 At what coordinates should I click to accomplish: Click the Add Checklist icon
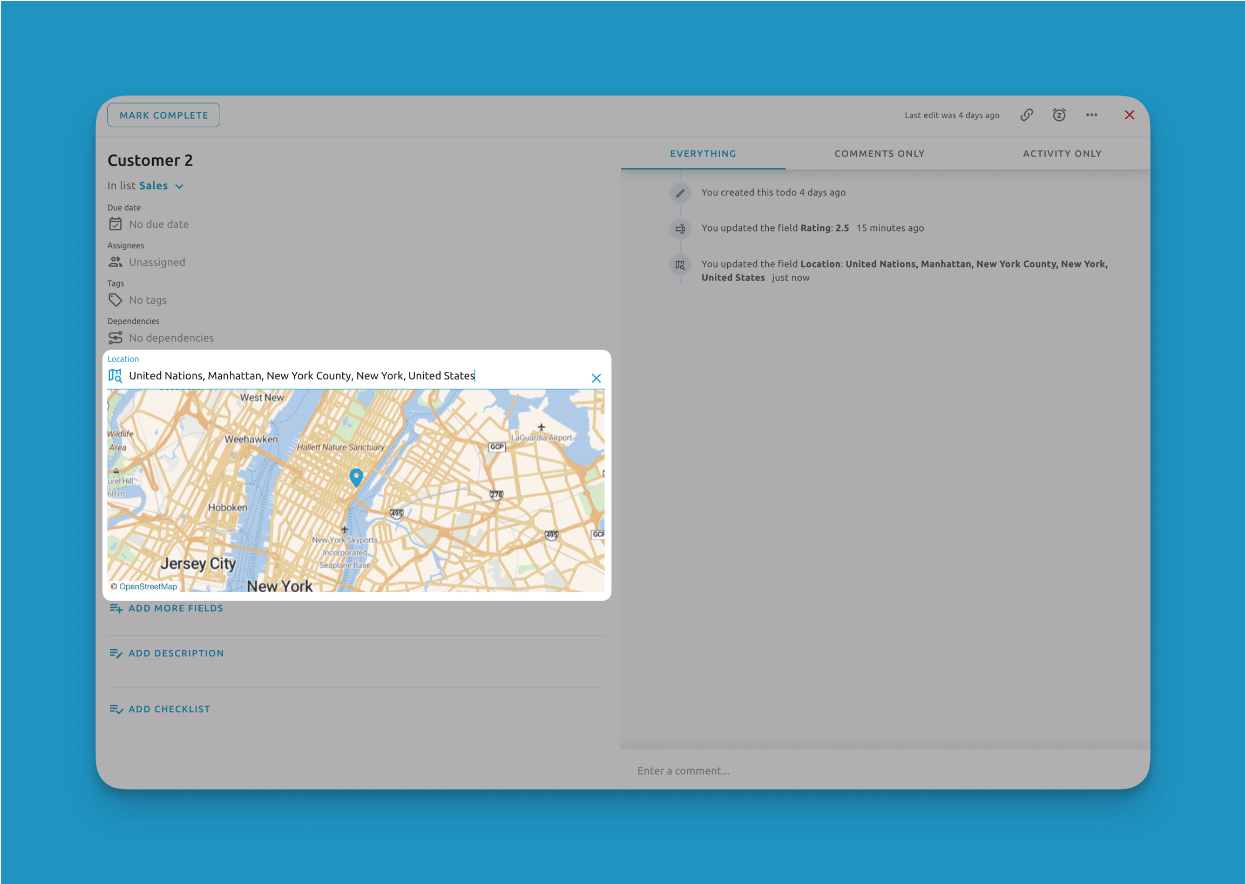coord(114,708)
